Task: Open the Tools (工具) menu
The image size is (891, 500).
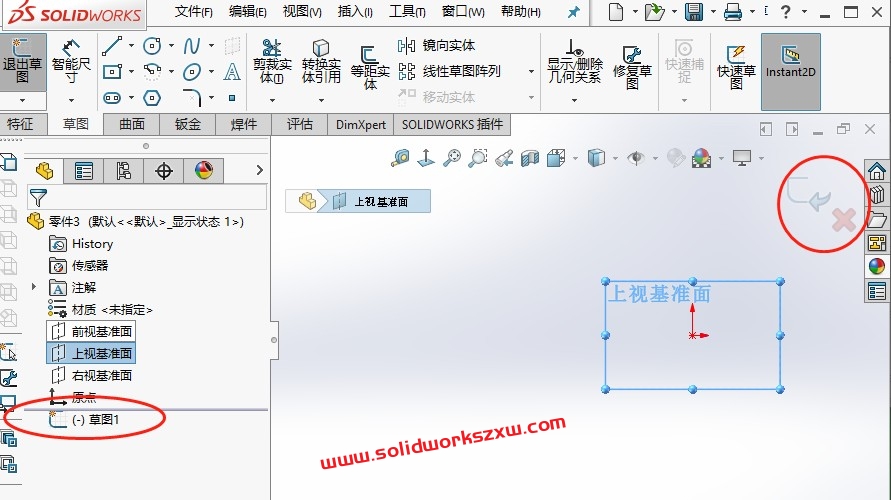Action: (407, 11)
